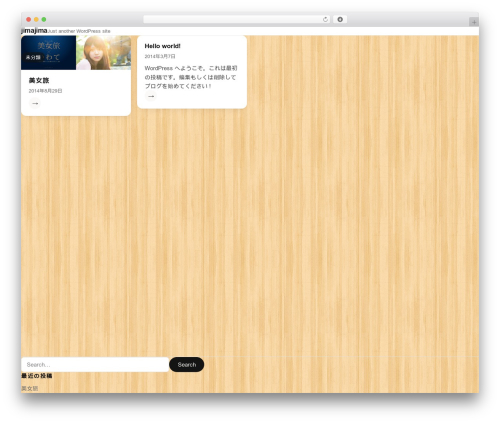Click the reload icon in address bar
500x423 pixels.
click(325, 20)
